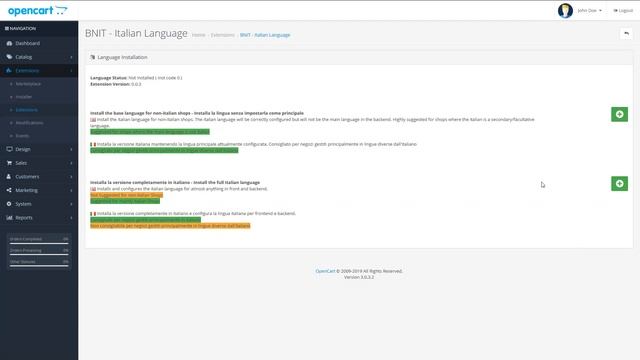640x360 pixels.
Task: Click the back arrow button top right
Action: pos(627,33)
